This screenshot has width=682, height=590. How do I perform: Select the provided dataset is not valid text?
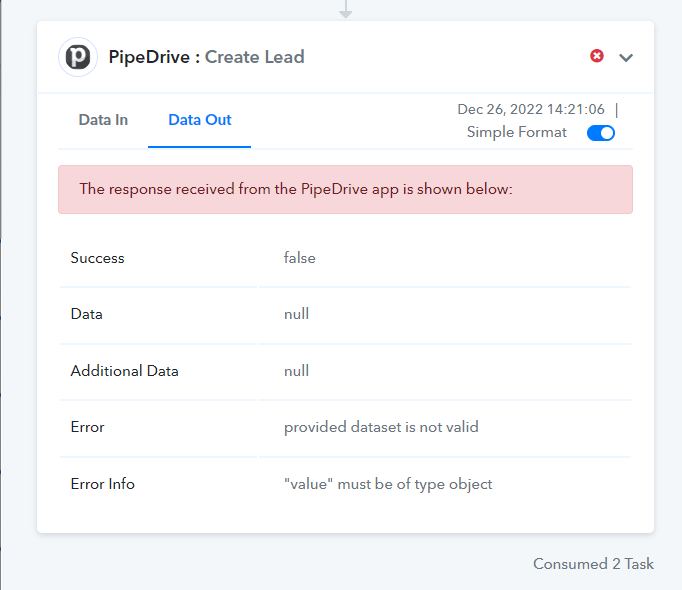tap(381, 427)
